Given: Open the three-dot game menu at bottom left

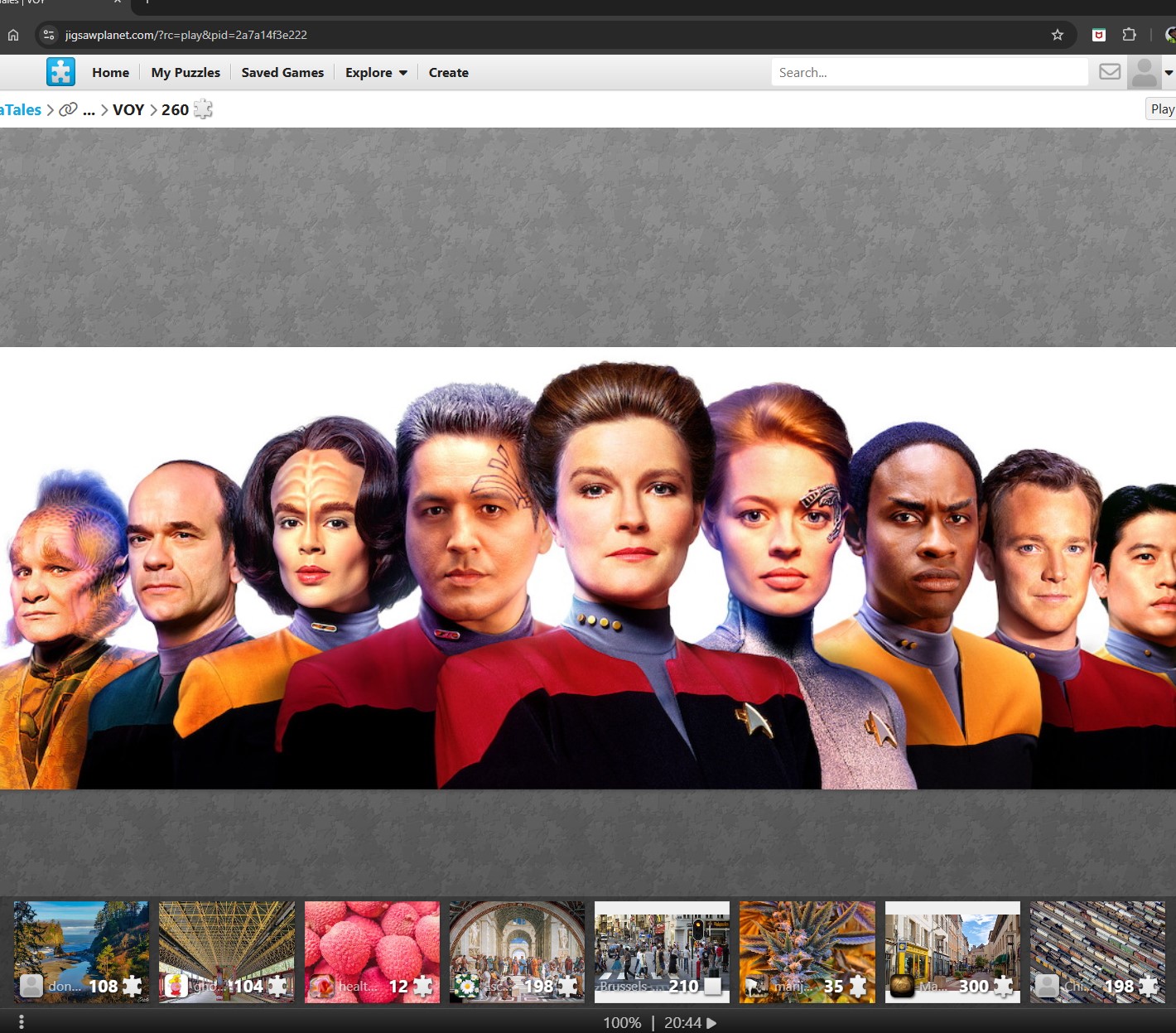Looking at the screenshot, I should (22, 1022).
